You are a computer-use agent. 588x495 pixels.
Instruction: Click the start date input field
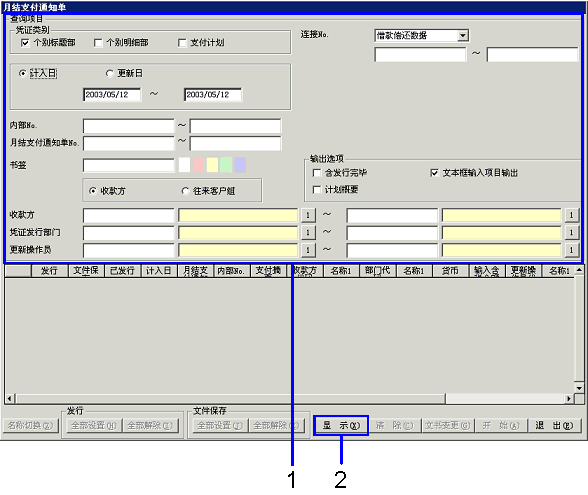pyautogui.click(x=112, y=94)
